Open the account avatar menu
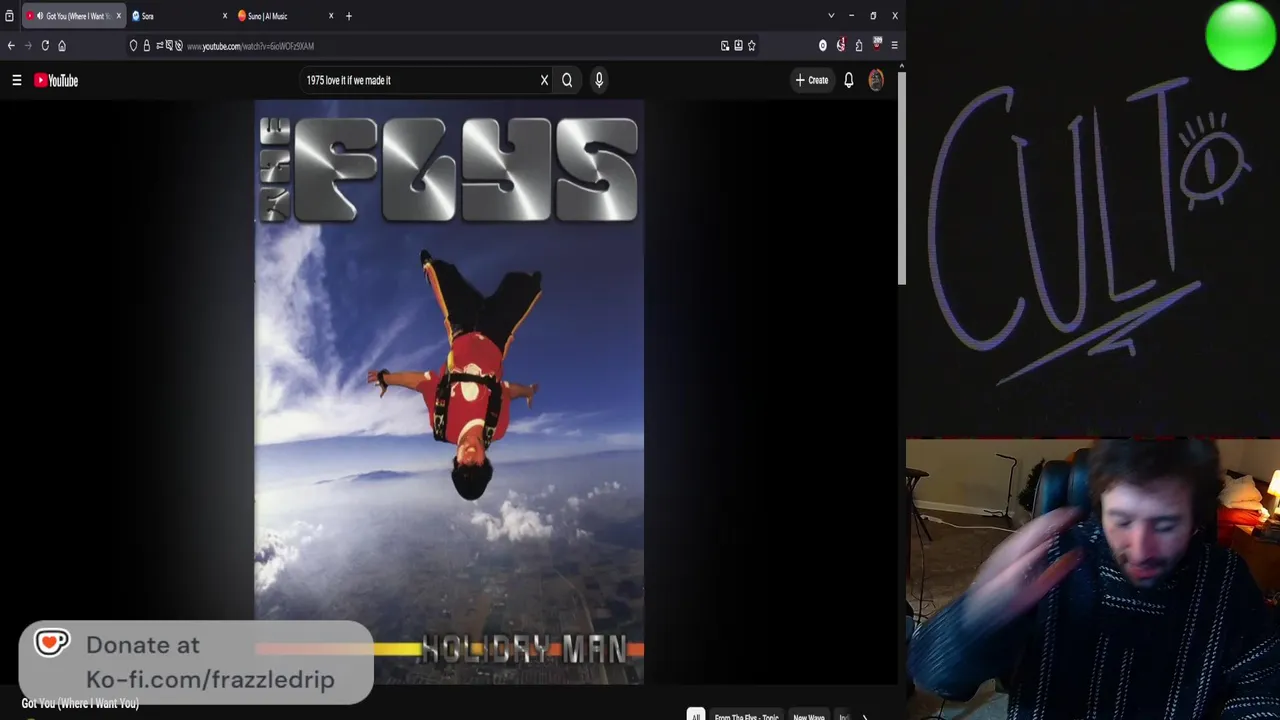 (876, 80)
